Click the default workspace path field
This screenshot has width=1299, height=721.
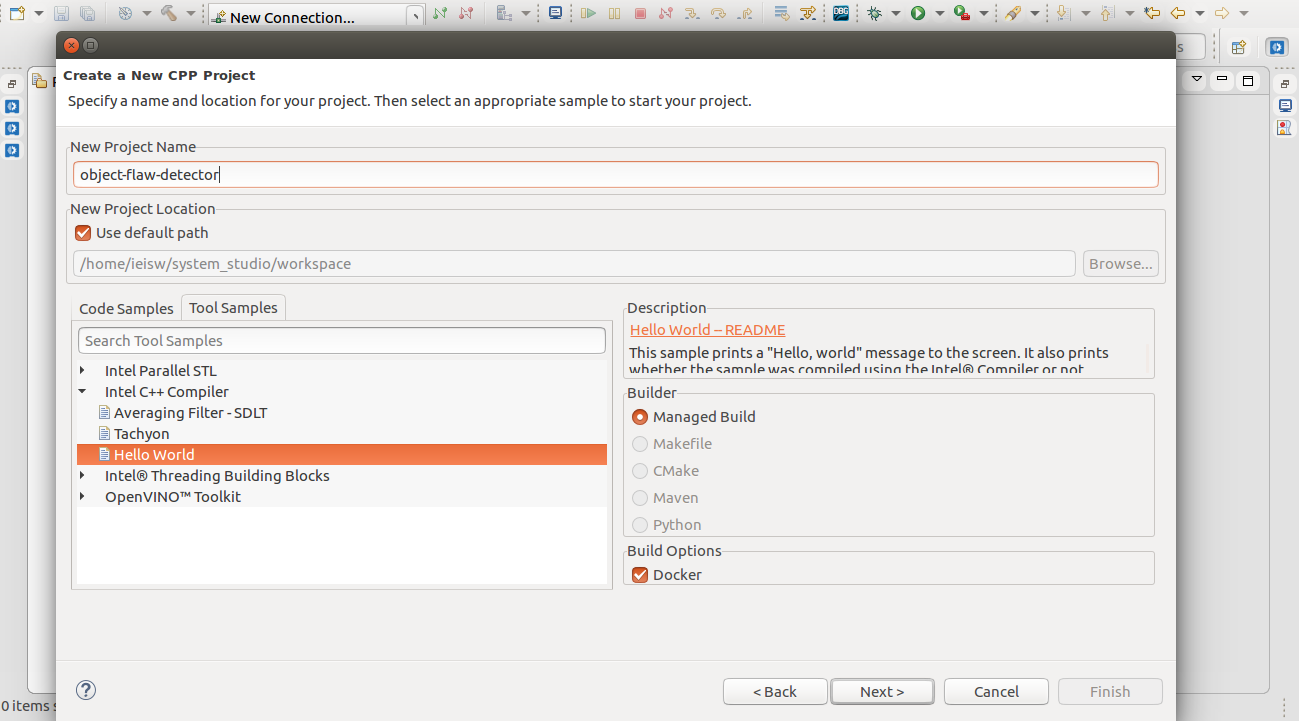click(x=575, y=264)
